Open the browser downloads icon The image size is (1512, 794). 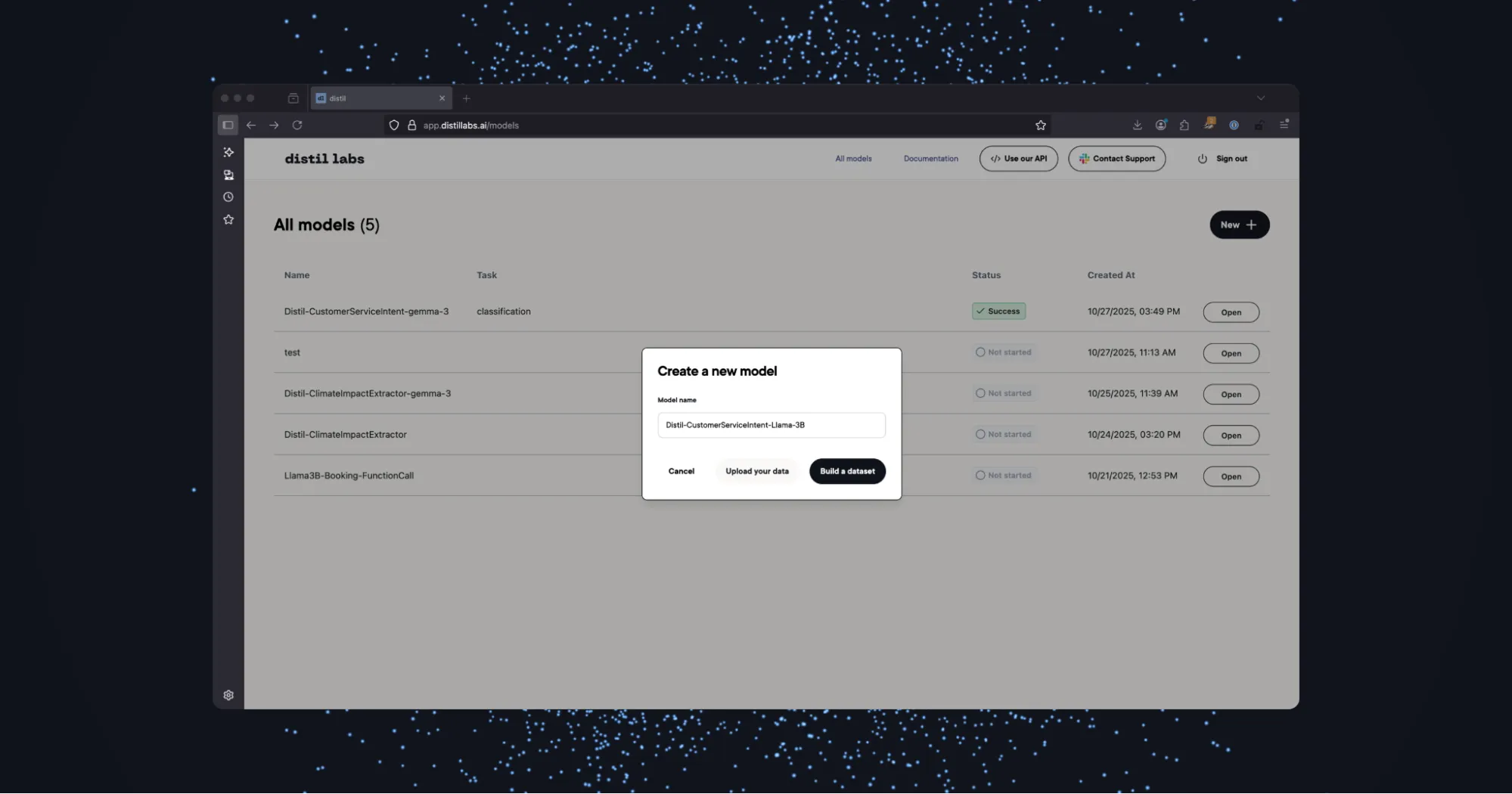coord(1137,126)
